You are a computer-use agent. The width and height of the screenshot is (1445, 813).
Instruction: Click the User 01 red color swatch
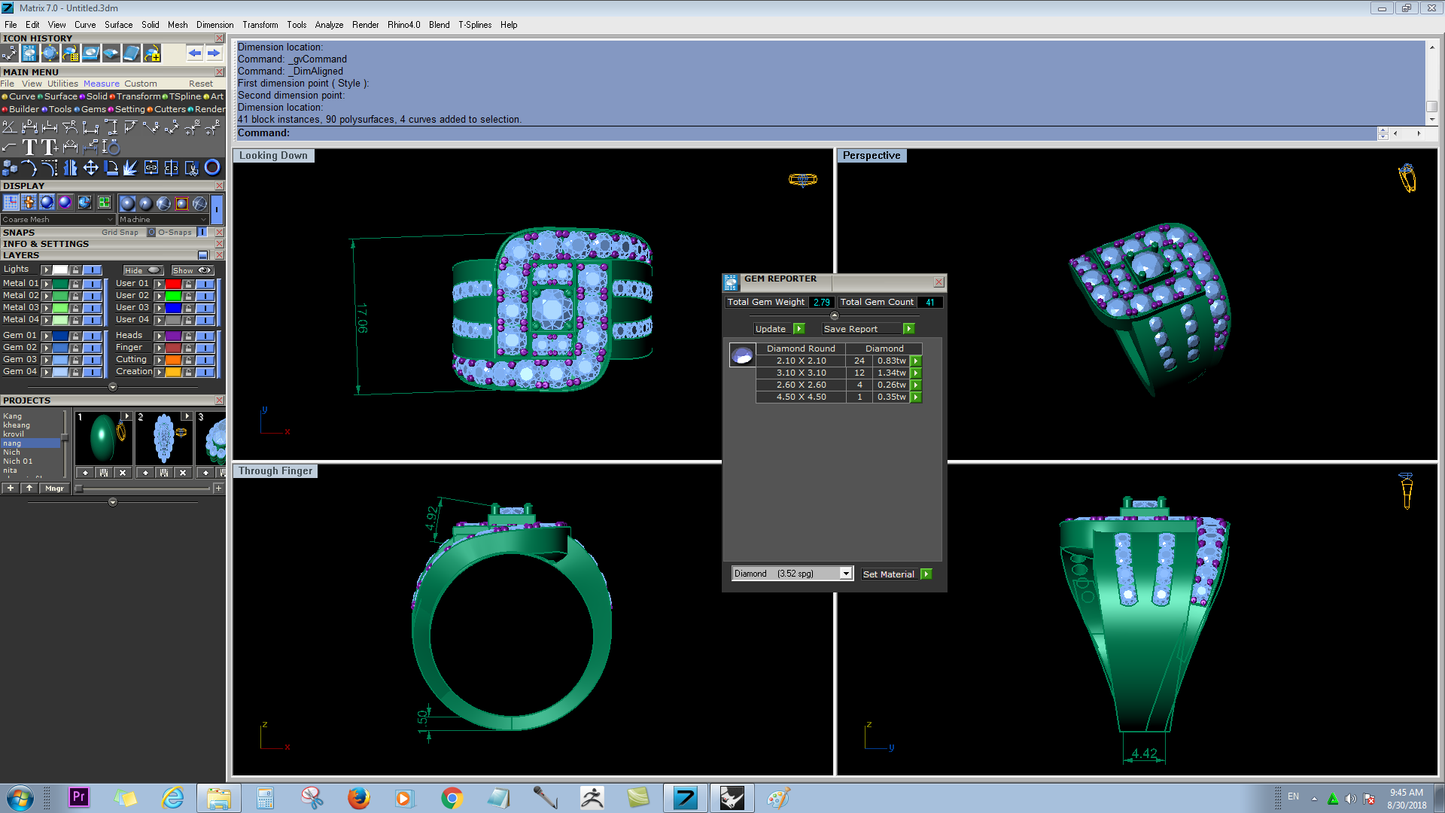(x=173, y=283)
